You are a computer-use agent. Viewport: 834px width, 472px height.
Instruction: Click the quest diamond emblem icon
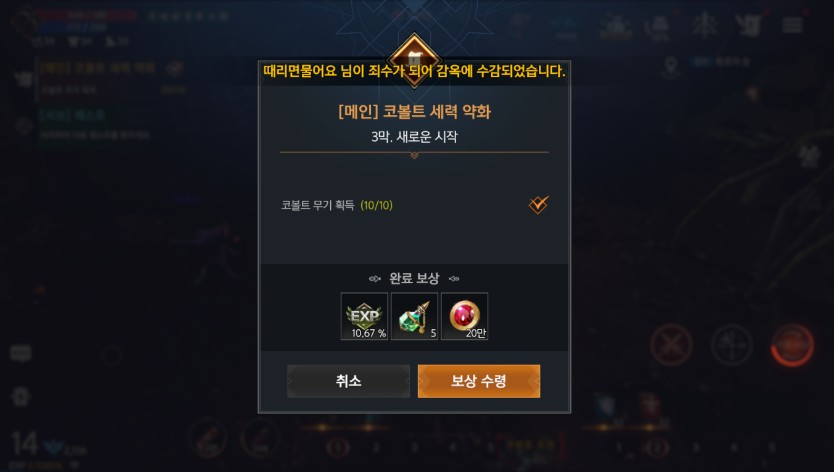pyautogui.click(x=414, y=60)
